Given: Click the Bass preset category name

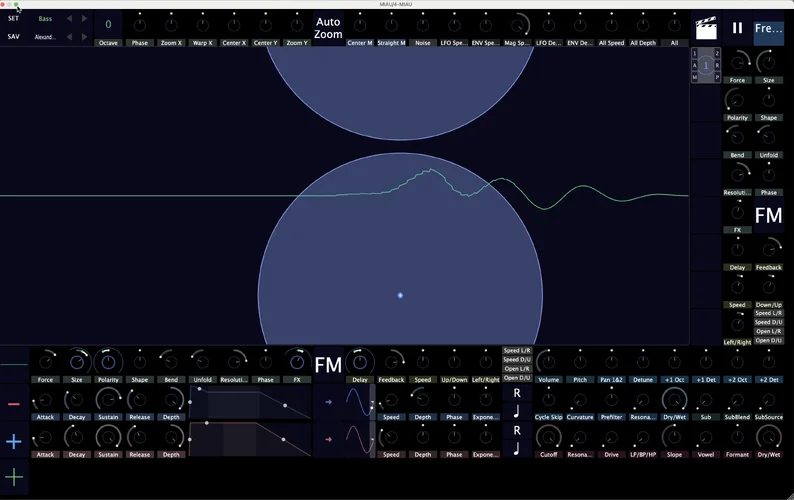Looking at the screenshot, I should pyautogui.click(x=45, y=19).
